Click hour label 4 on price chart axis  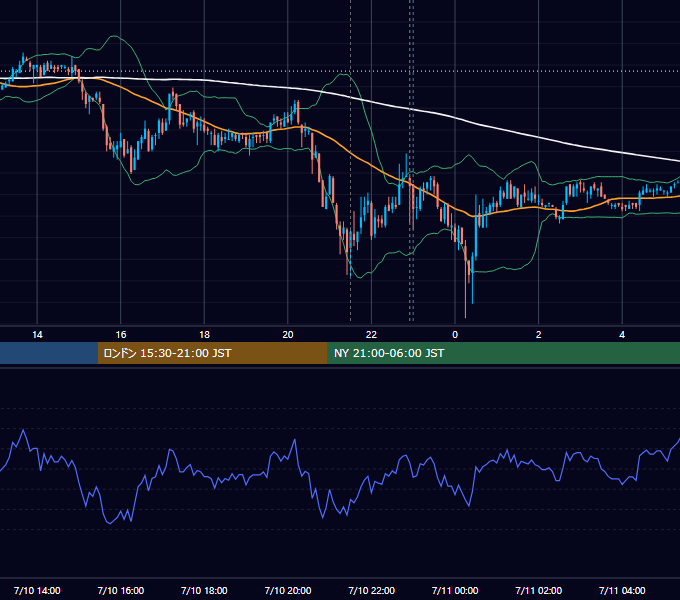tap(622, 335)
